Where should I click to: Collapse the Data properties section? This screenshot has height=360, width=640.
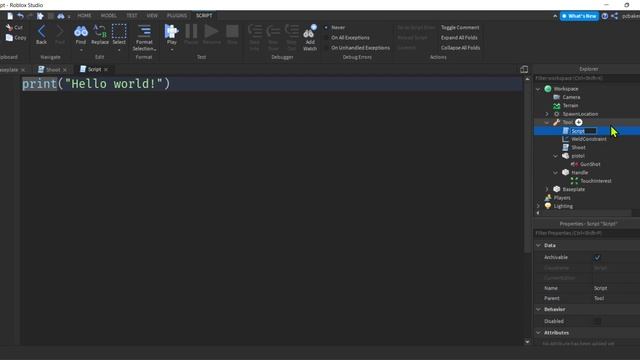click(x=538, y=245)
